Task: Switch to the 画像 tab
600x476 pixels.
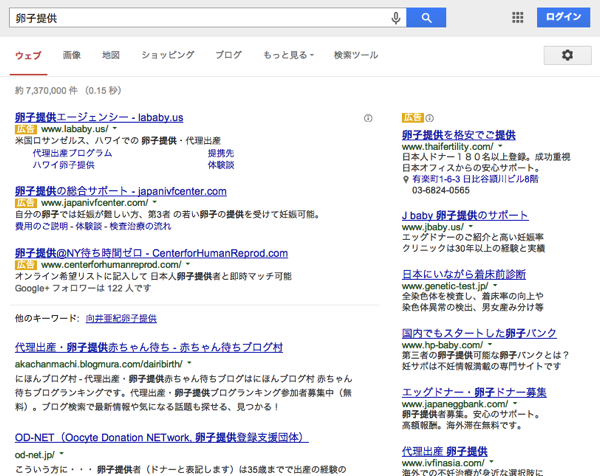Action: (x=72, y=55)
